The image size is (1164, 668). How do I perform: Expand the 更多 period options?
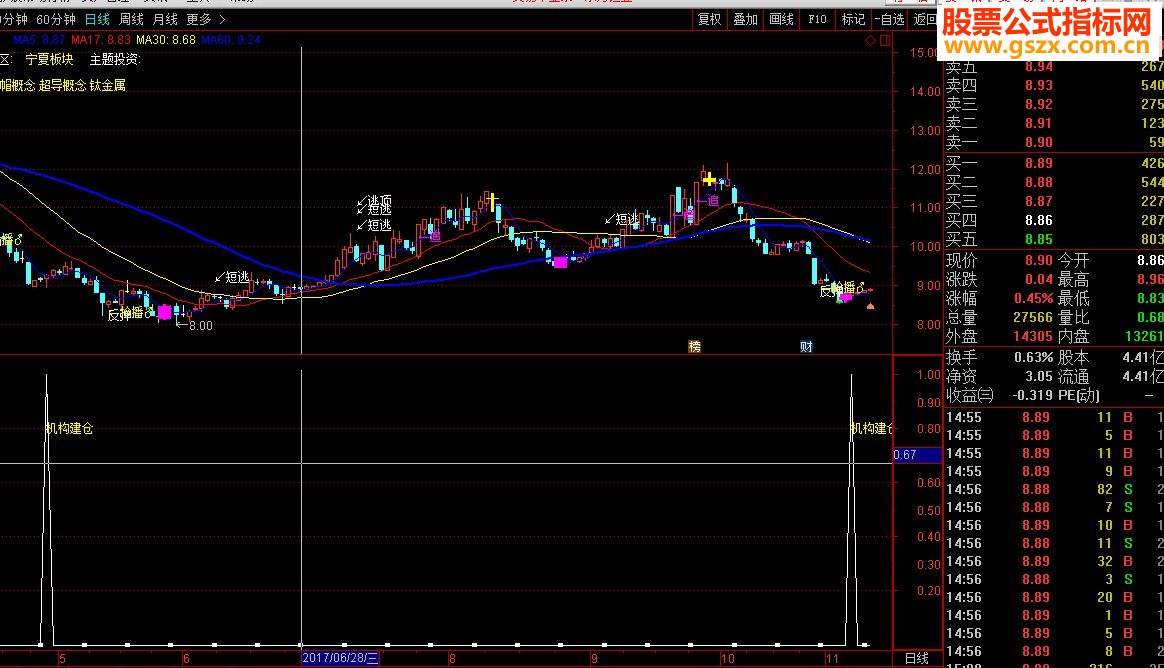(198, 19)
